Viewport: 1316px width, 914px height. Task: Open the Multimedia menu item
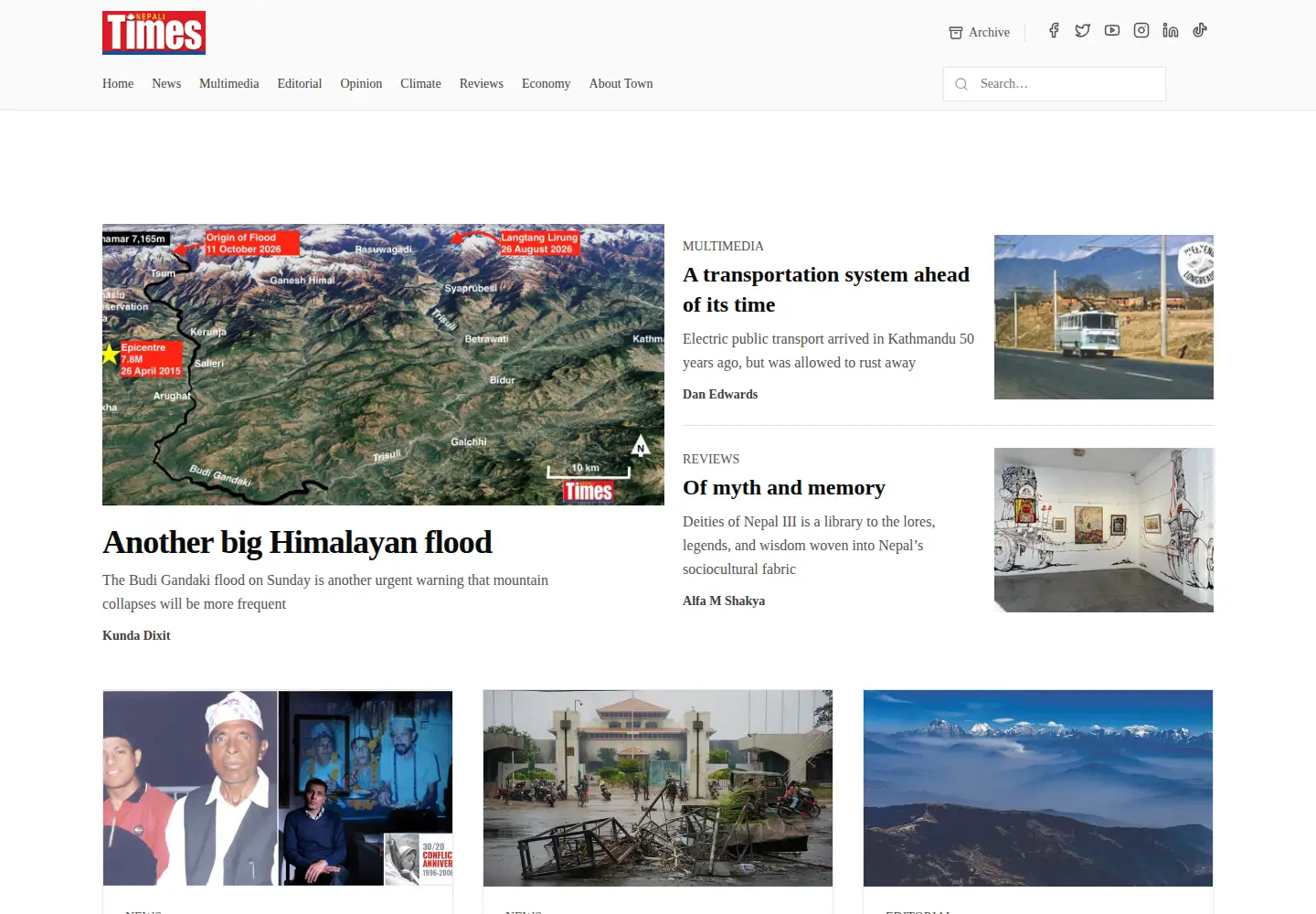(229, 83)
